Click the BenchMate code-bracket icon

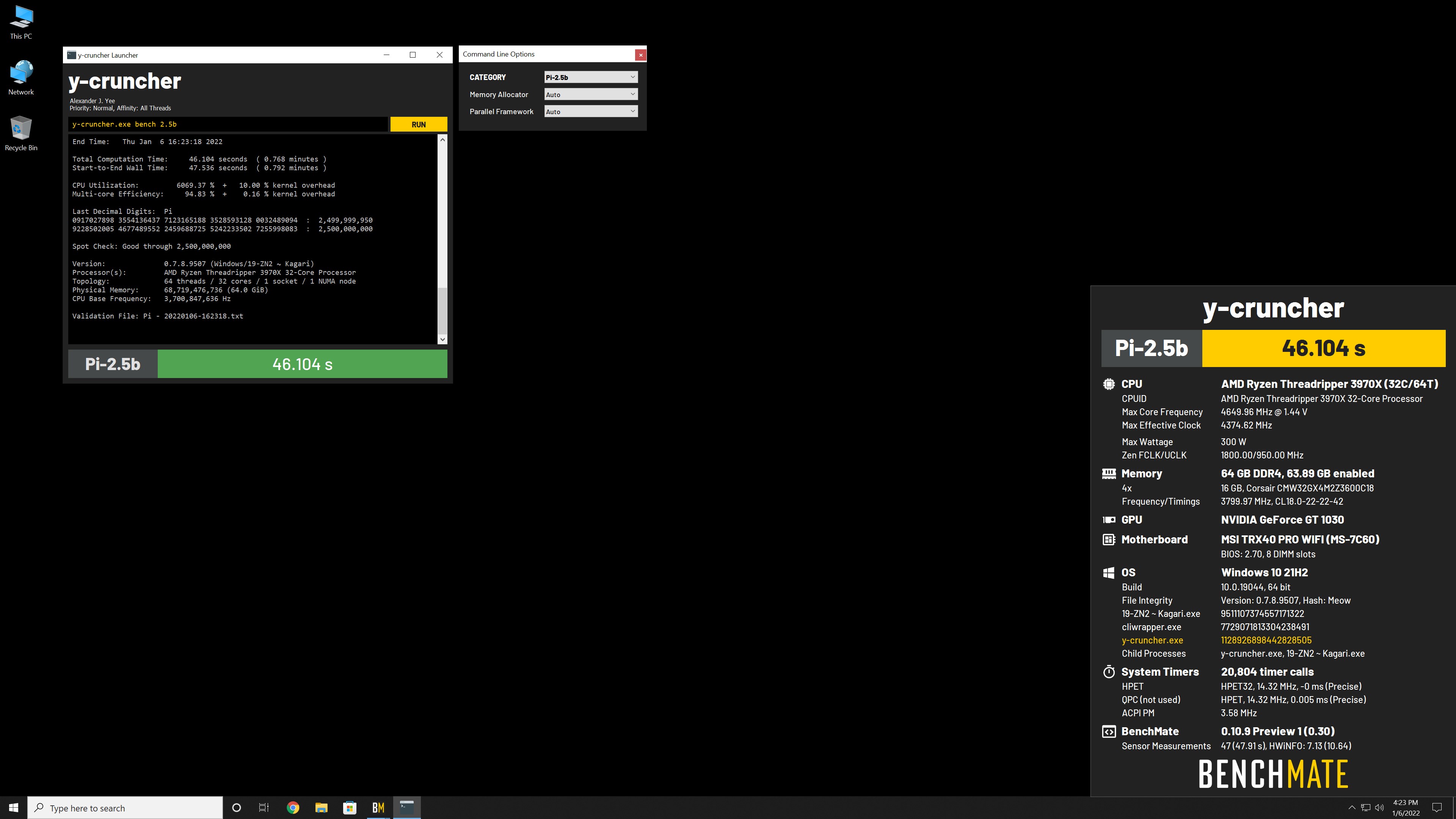[x=1108, y=732]
